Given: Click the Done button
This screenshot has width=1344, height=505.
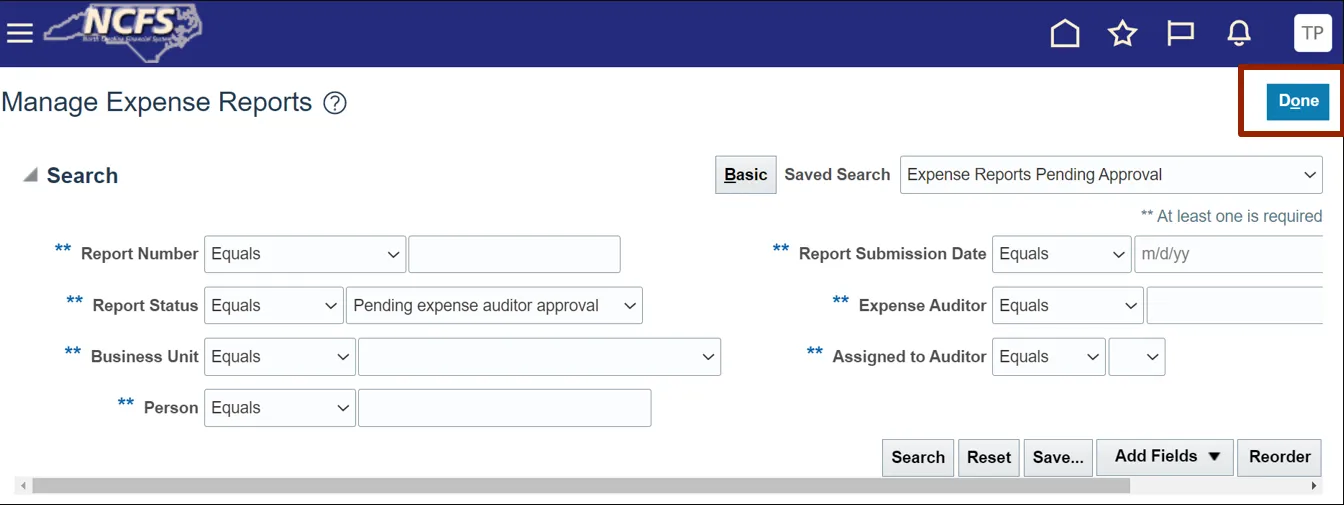Looking at the screenshot, I should [x=1298, y=101].
